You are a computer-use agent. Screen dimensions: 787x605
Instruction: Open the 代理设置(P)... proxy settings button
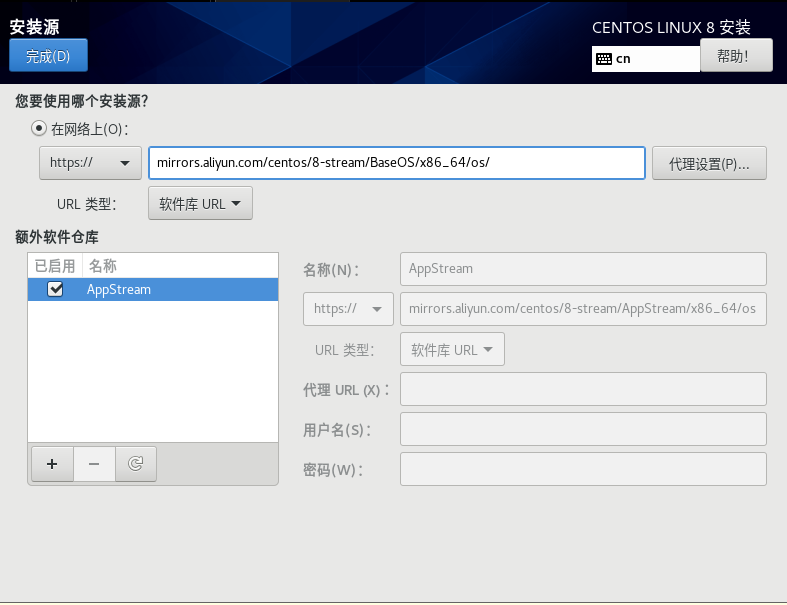[709, 163]
